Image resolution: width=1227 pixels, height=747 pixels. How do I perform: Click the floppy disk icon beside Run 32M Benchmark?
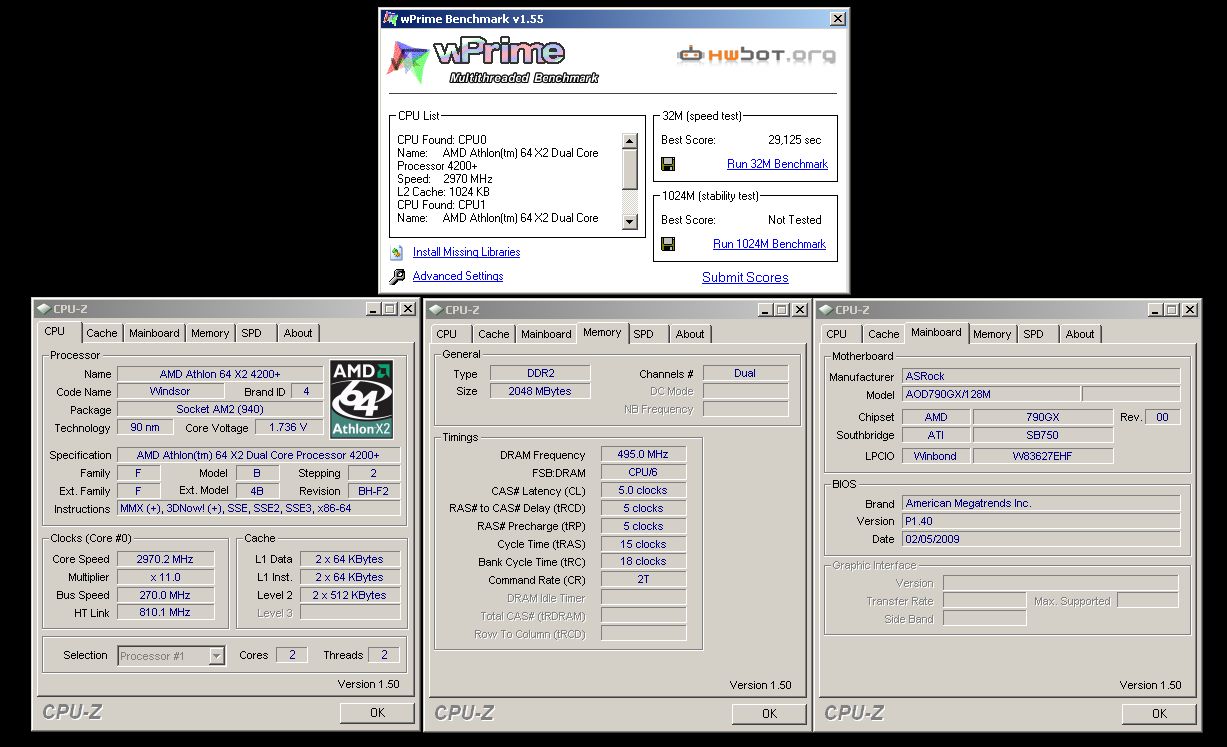click(668, 164)
